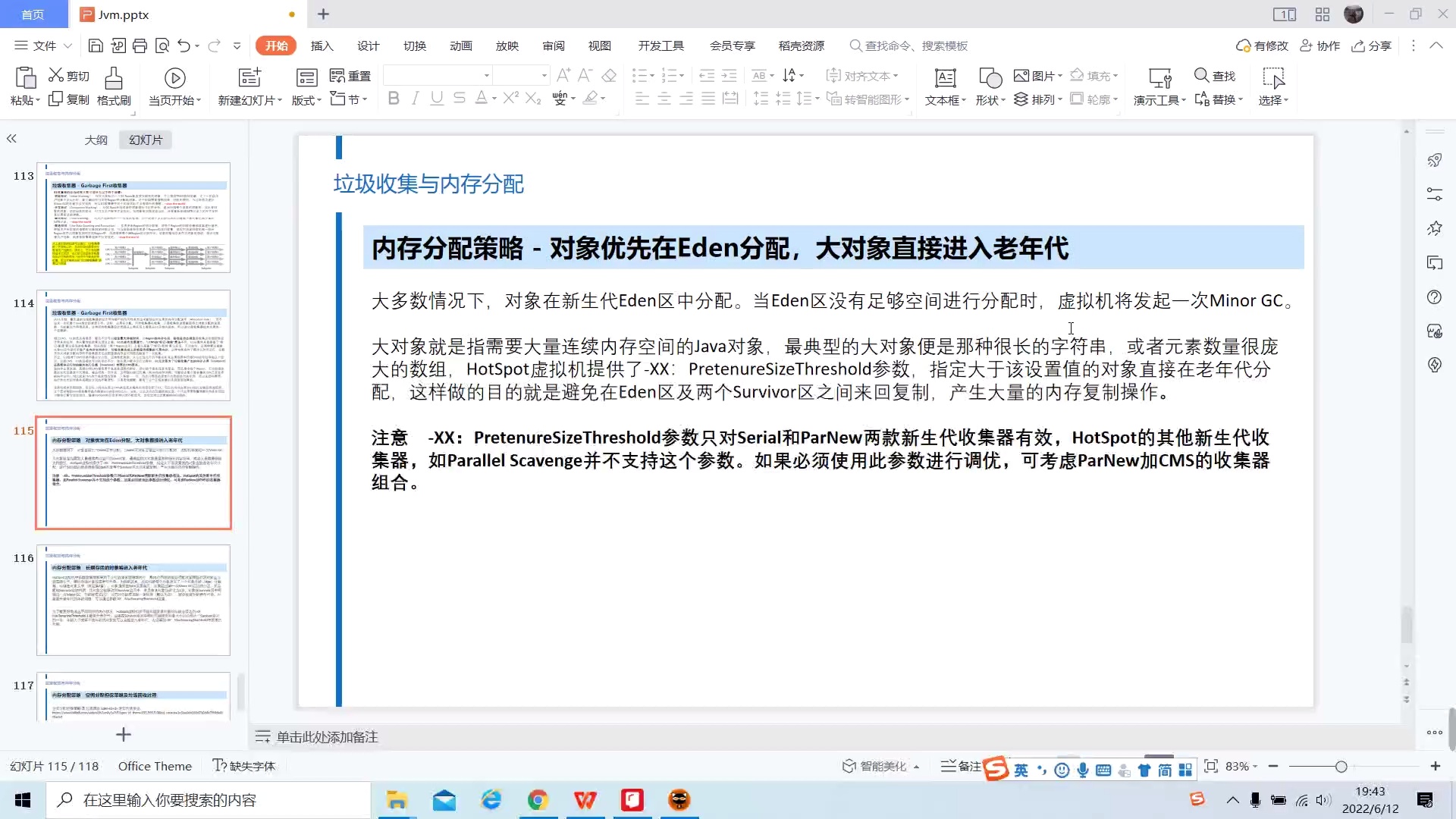Click the 缺失字体 missing fonts button
Image resolution: width=1456 pixels, height=819 pixels.
pos(243,766)
